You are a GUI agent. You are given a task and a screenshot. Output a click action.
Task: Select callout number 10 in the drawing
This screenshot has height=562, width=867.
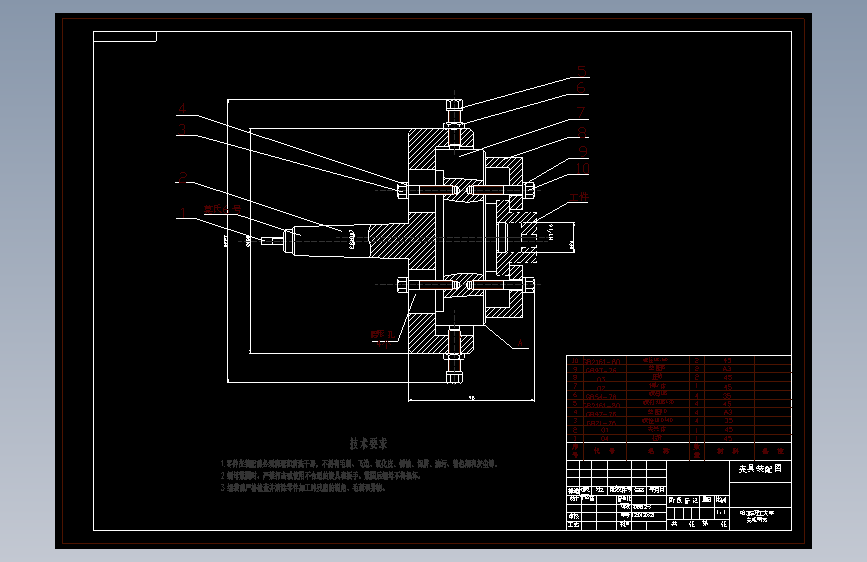pyautogui.click(x=583, y=168)
